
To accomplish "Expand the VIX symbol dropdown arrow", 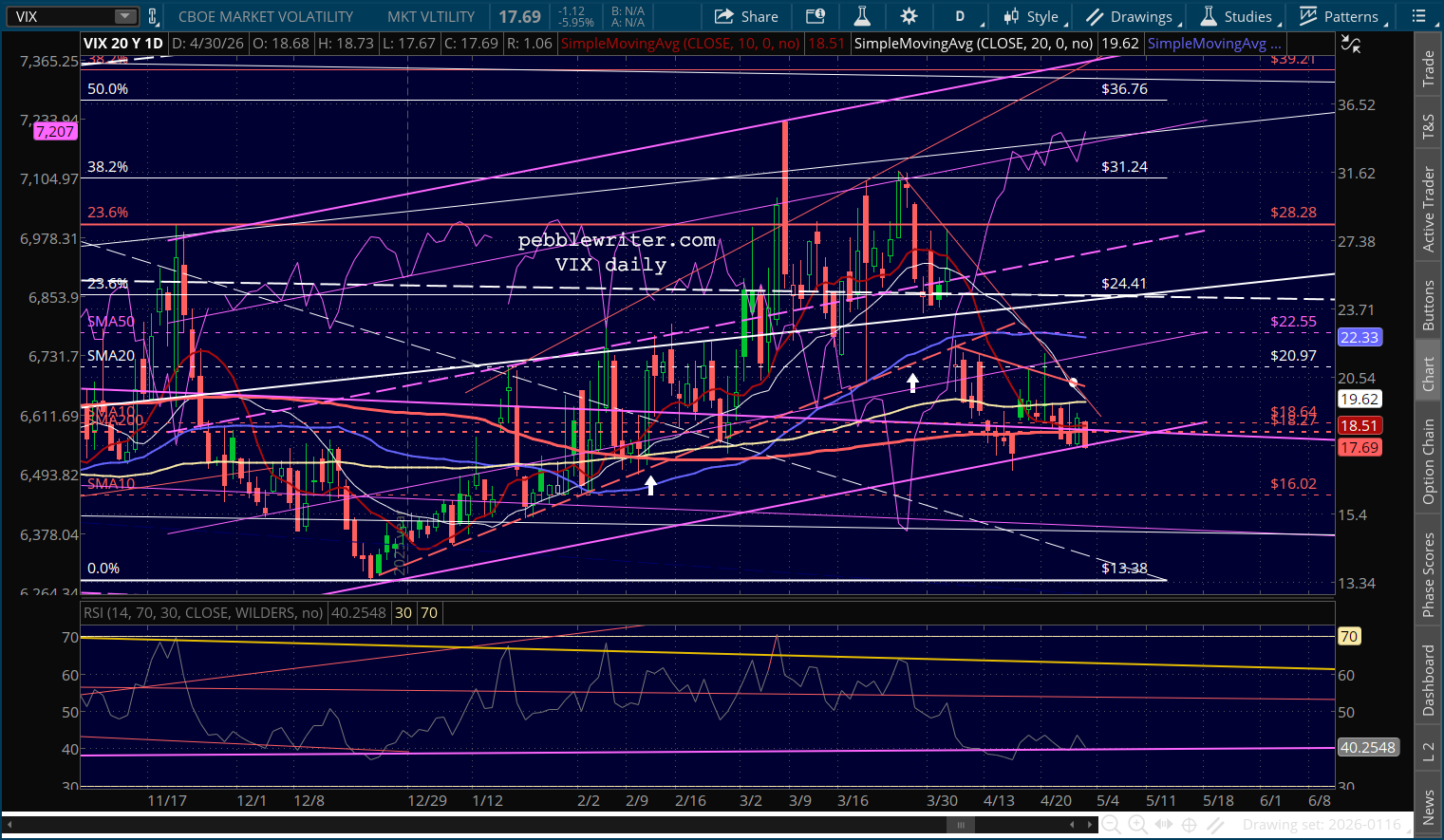I will click(x=125, y=16).
